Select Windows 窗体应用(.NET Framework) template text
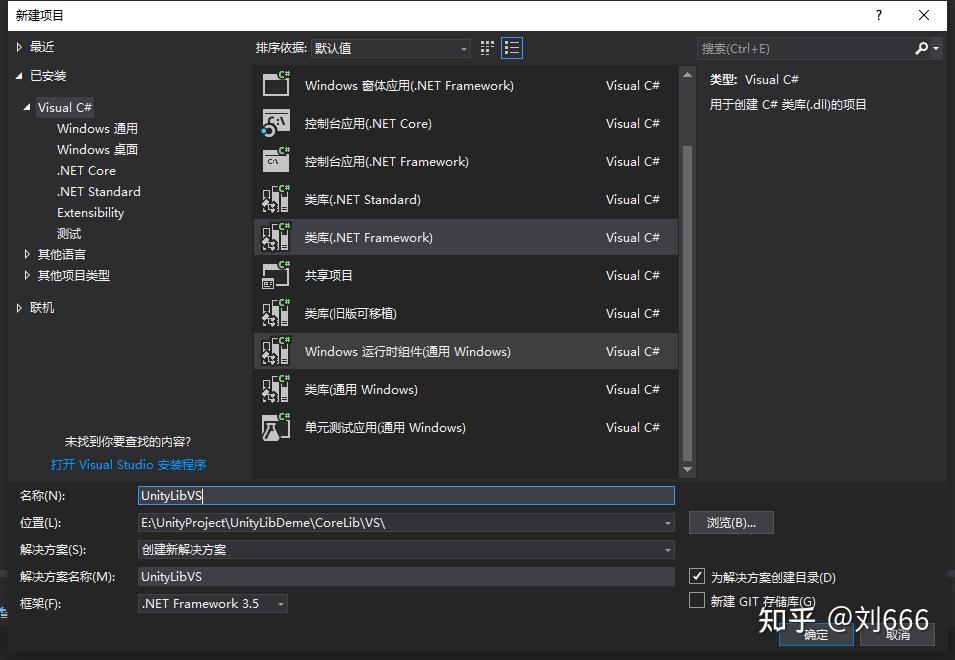Screen dimensions: 955x660 (x=409, y=86)
